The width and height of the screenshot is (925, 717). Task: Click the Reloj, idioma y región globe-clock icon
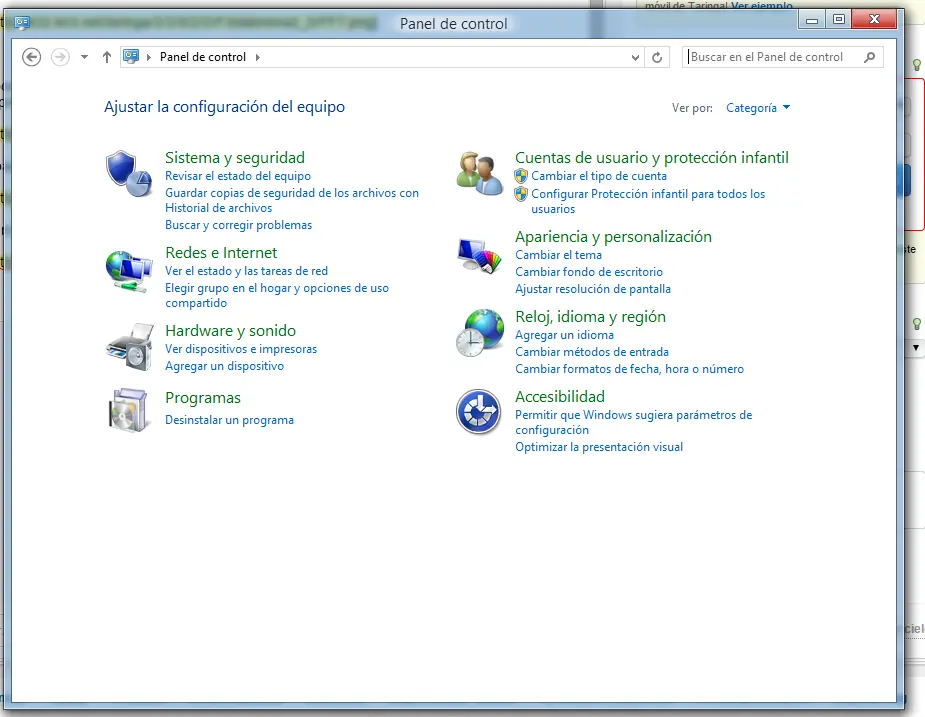pyautogui.click(x=480, y=333)
